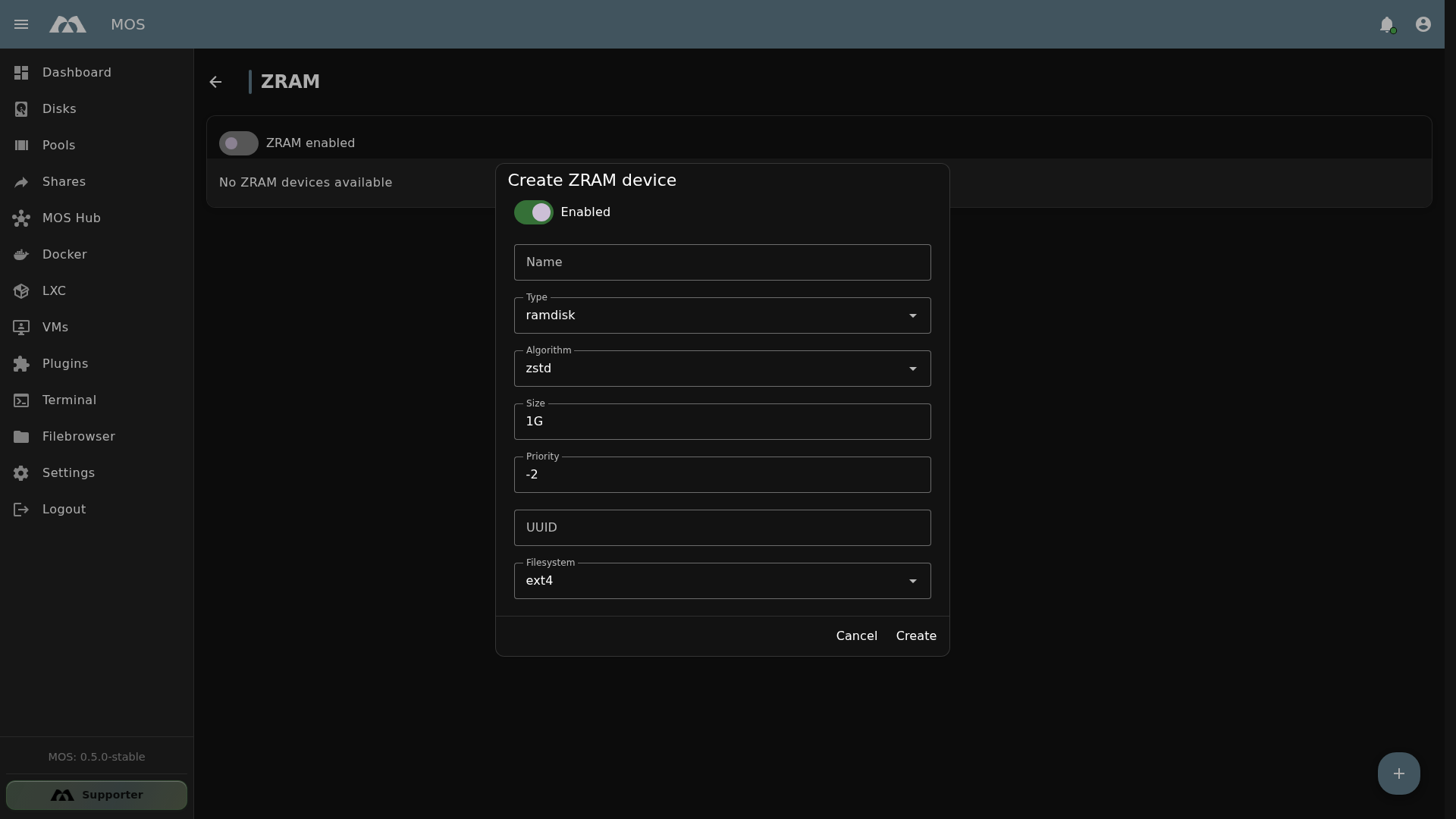
Task: Navigate to Dashboard in the sidebar
Action: pyautogui.click(x=96, y=73)
